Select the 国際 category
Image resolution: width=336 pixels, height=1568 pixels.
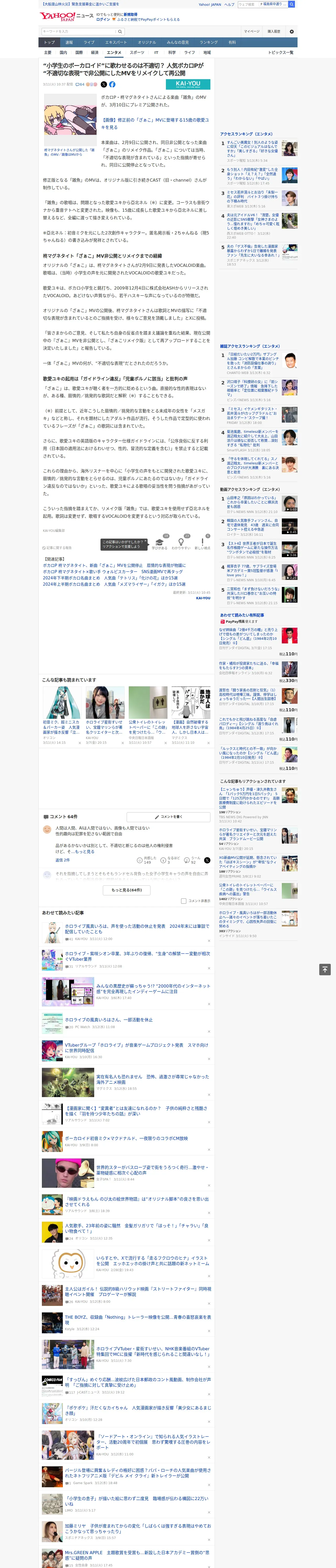79,52
